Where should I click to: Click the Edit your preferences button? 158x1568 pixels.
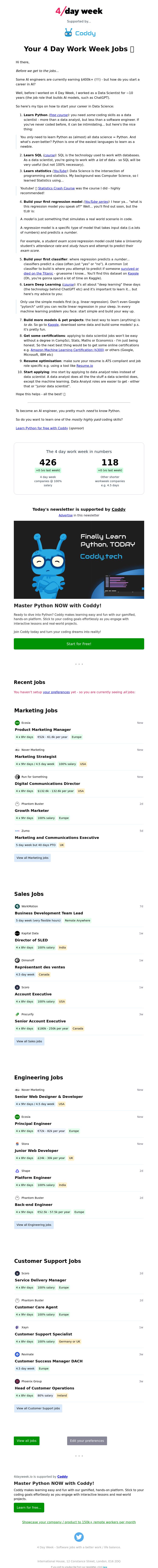pos(87,1441)
